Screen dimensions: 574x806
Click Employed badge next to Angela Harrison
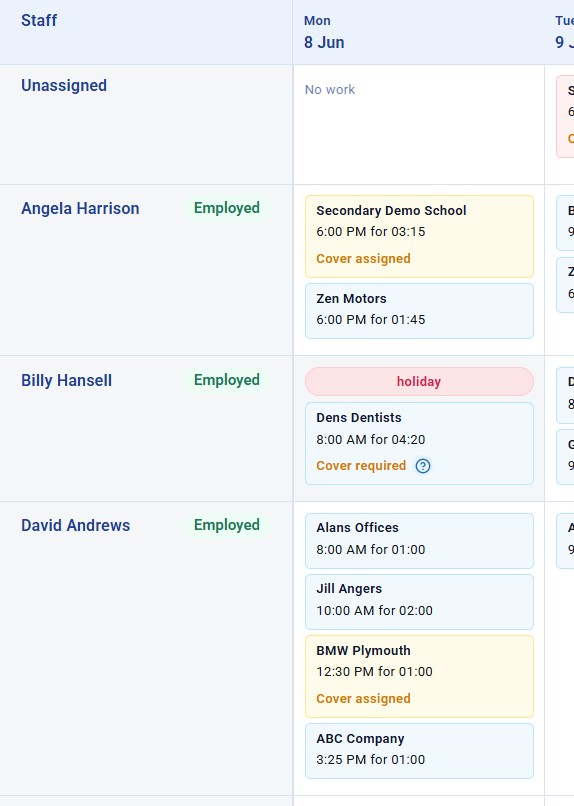227,208
